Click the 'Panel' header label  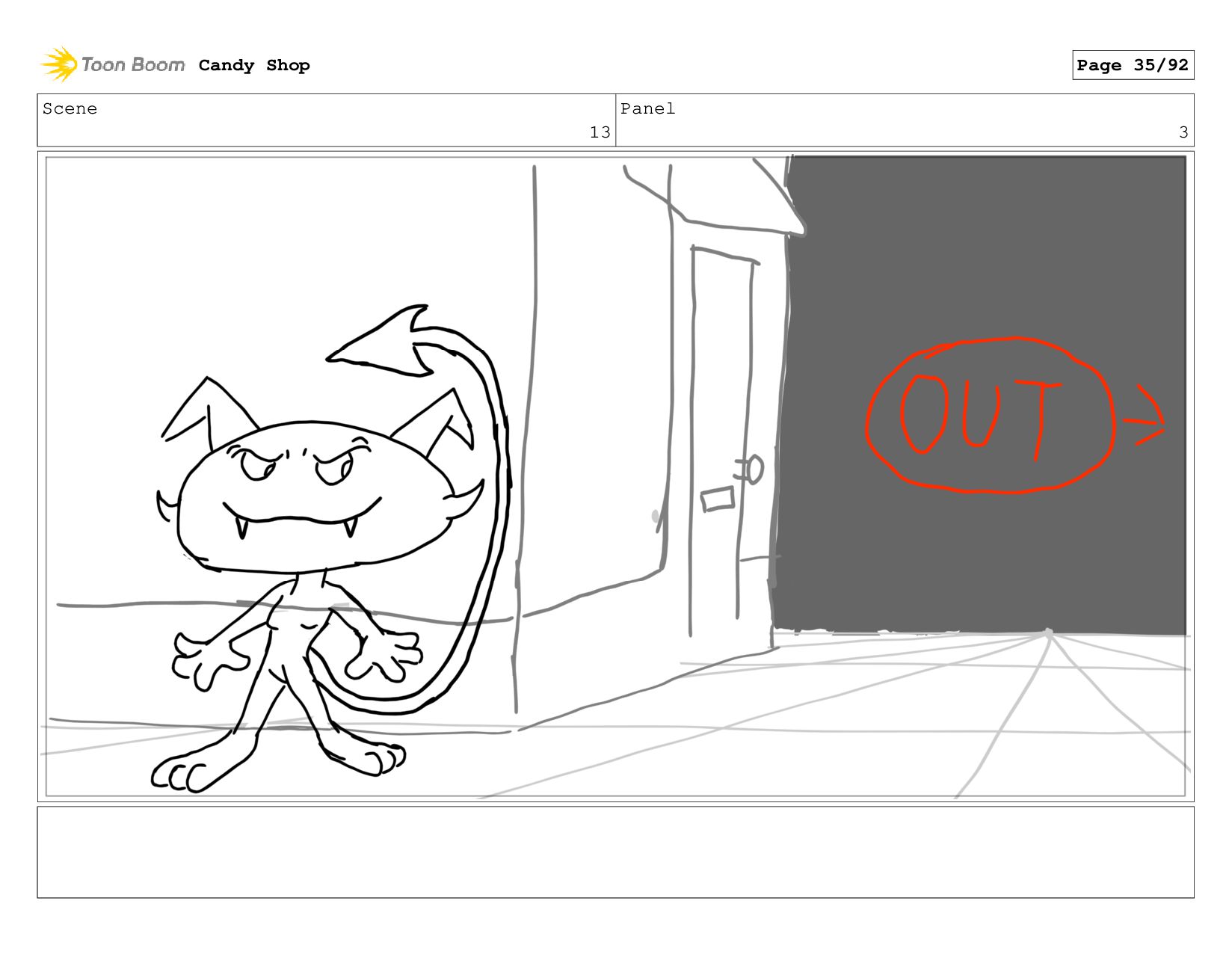click(648, 109)
